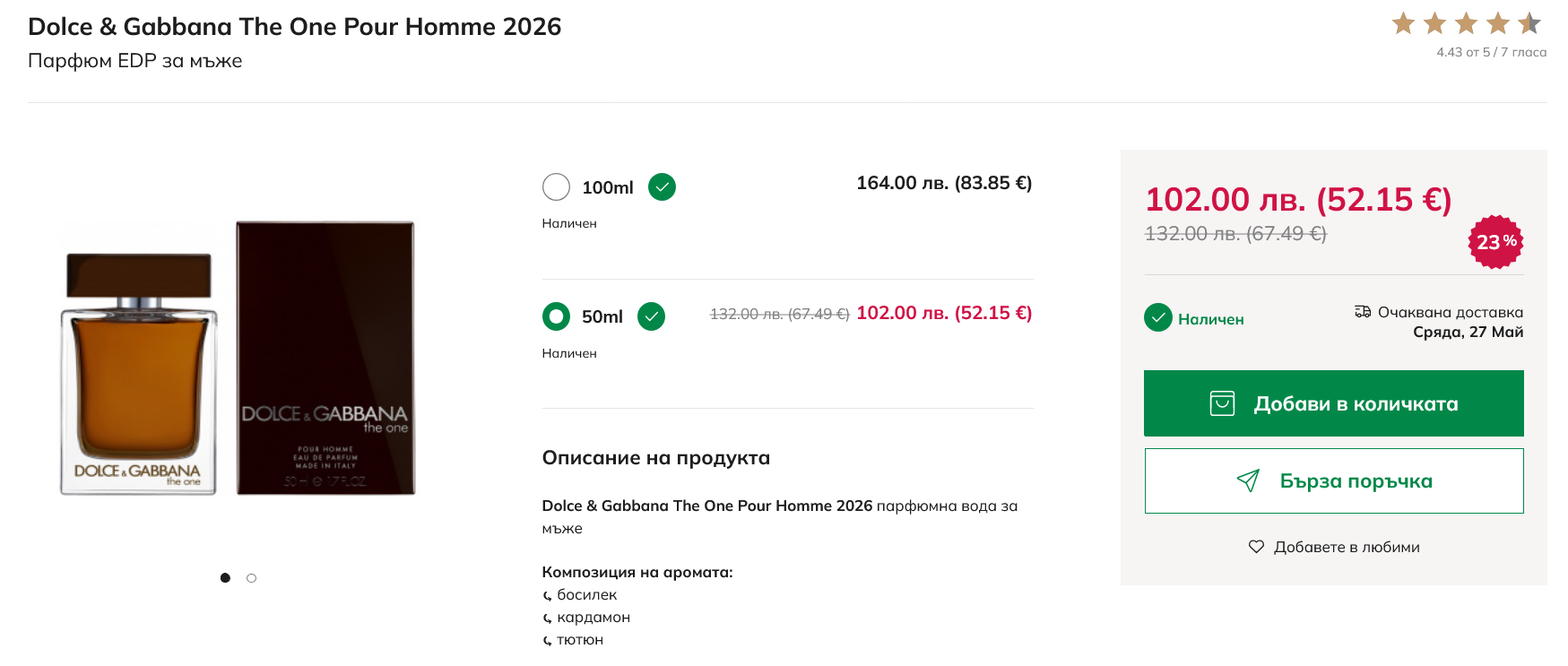Click the shopping bag icon on cart button
Image resolution: width=1568 pixels, height=666 pixels.
(x=1222, y=403)
